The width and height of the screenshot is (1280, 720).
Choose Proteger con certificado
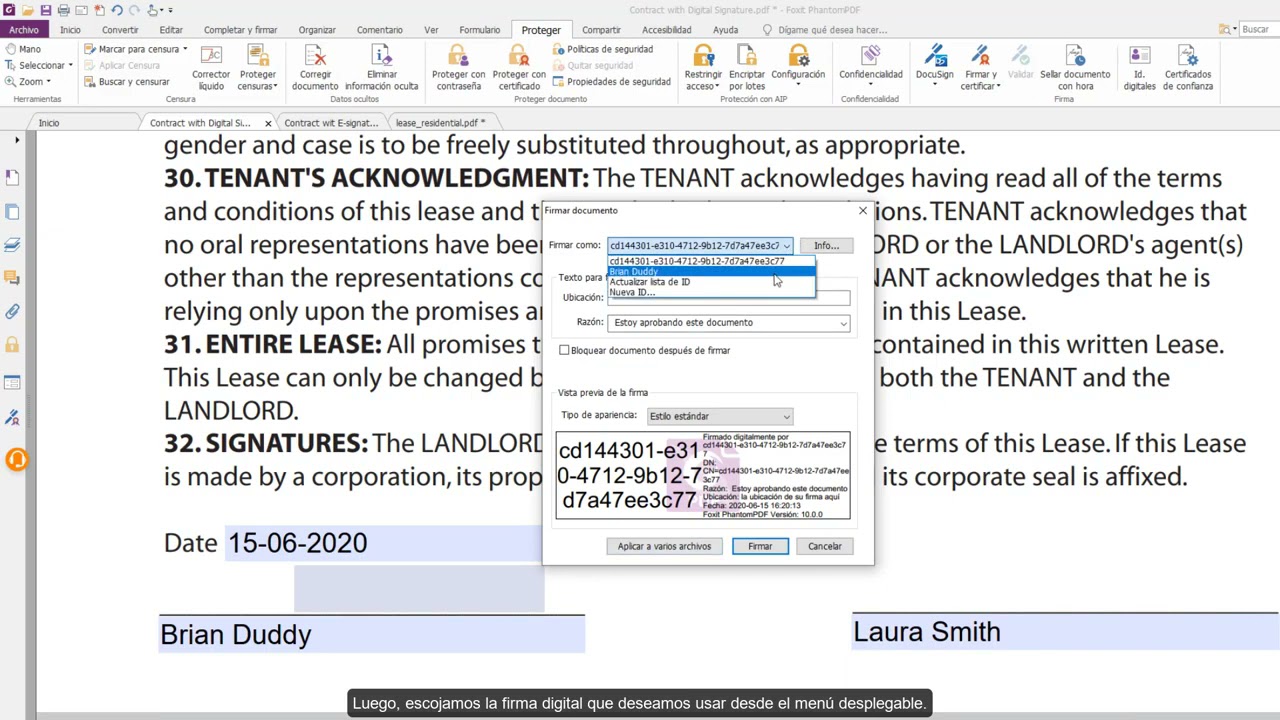[519, 68]
